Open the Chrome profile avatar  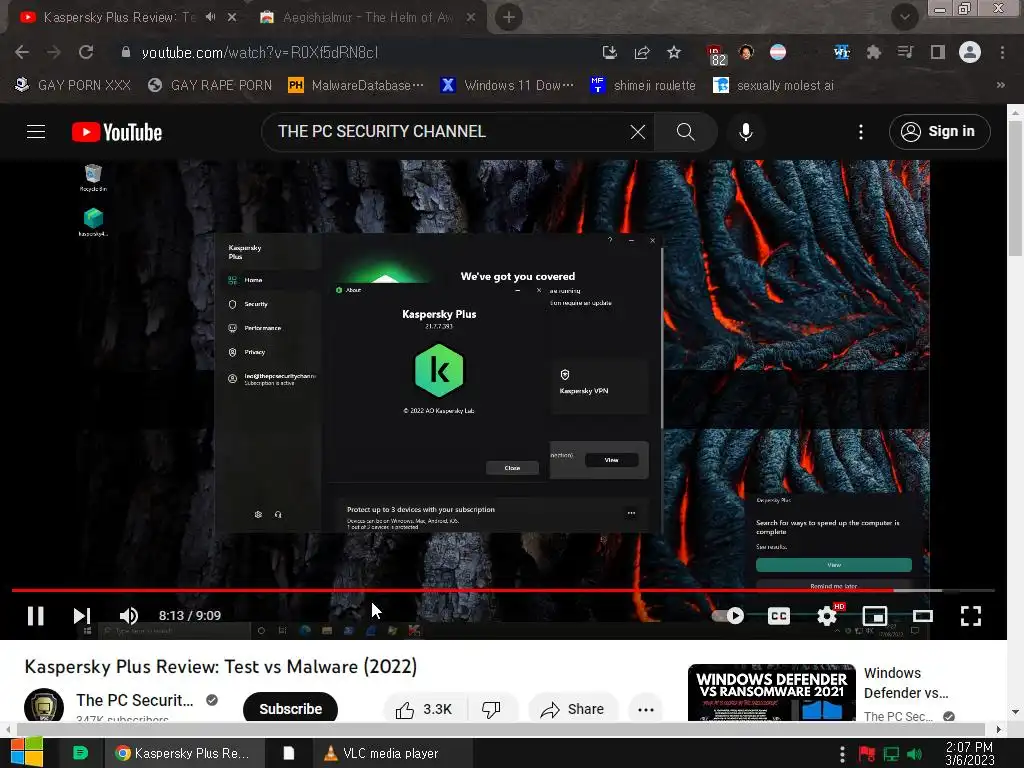click(970, 52)
